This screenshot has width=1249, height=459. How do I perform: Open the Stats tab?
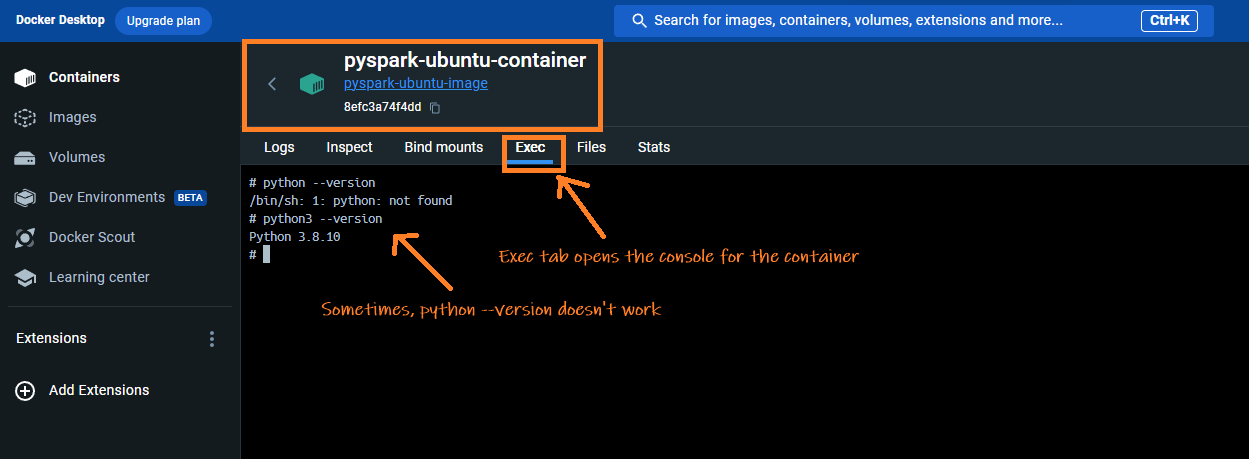point(654,147)
